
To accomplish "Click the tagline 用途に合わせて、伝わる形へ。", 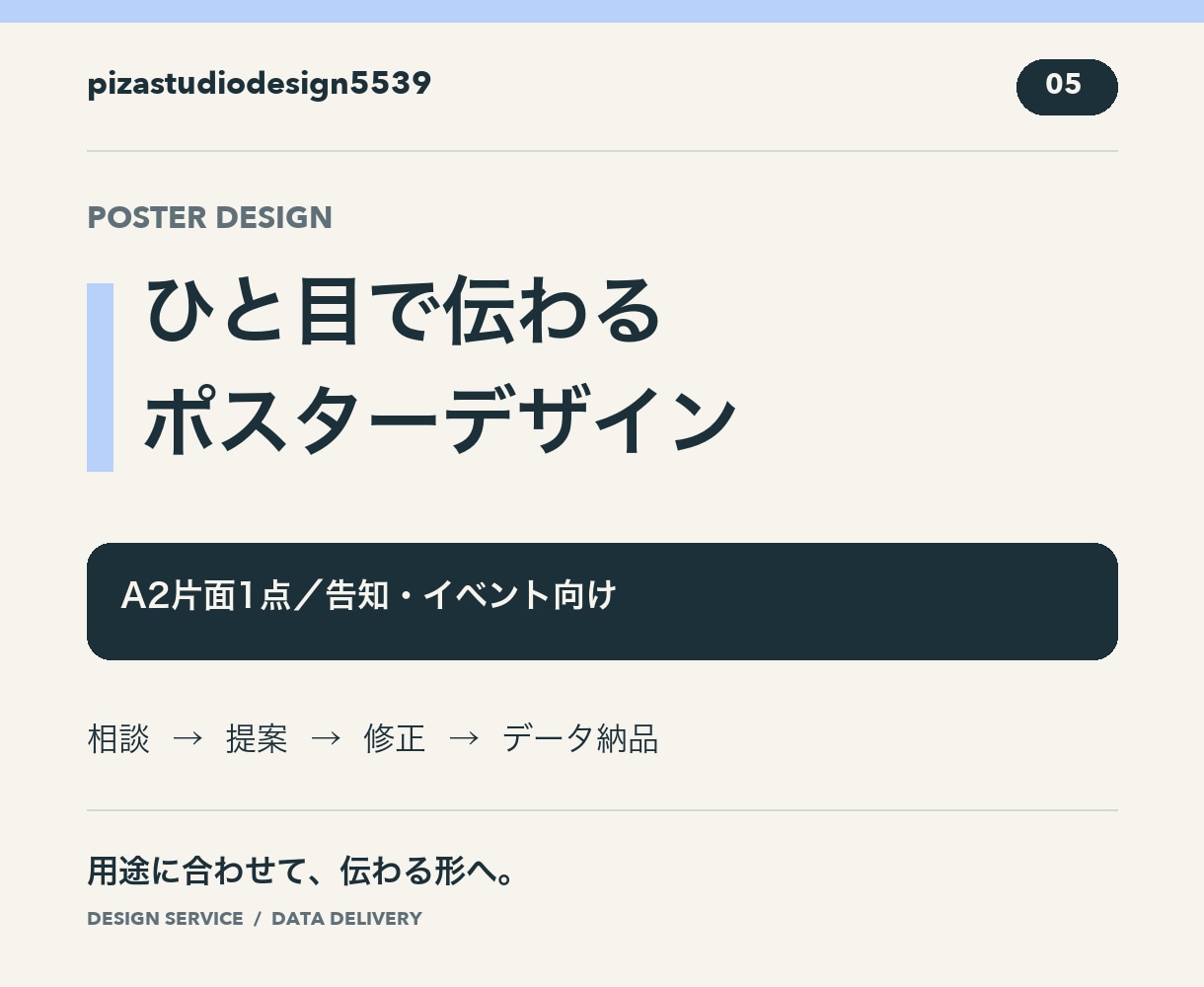I will pyautogui.click(x=301, y=872).
